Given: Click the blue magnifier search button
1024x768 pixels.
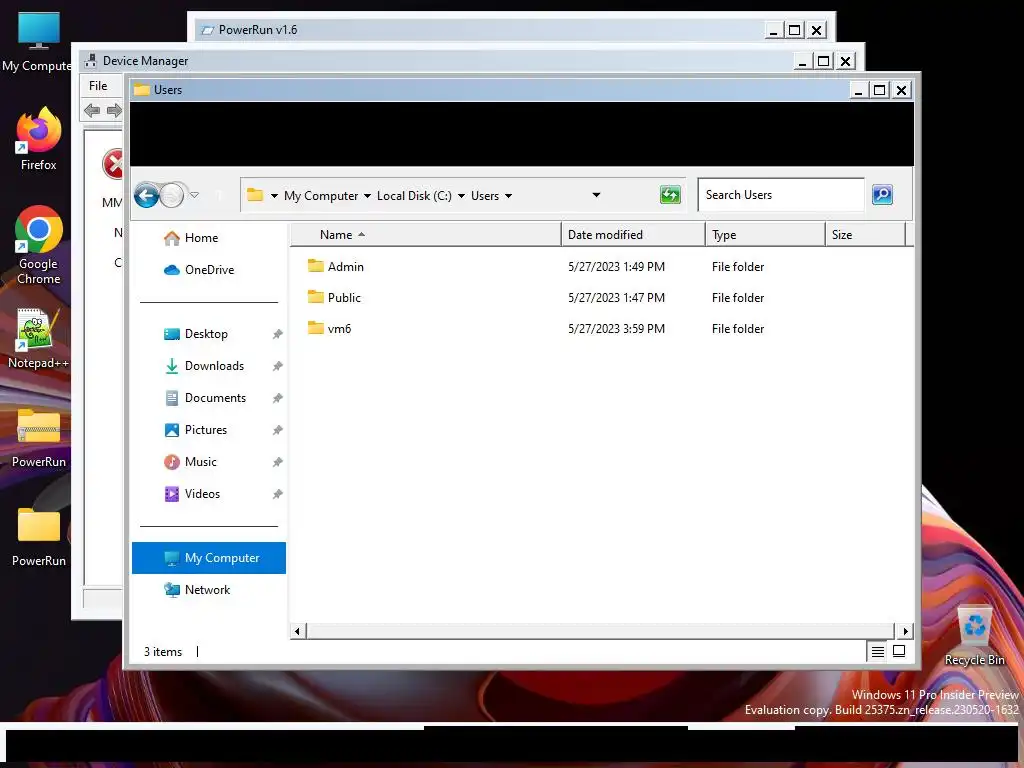Looking at the screenshot, I should 882,195.
